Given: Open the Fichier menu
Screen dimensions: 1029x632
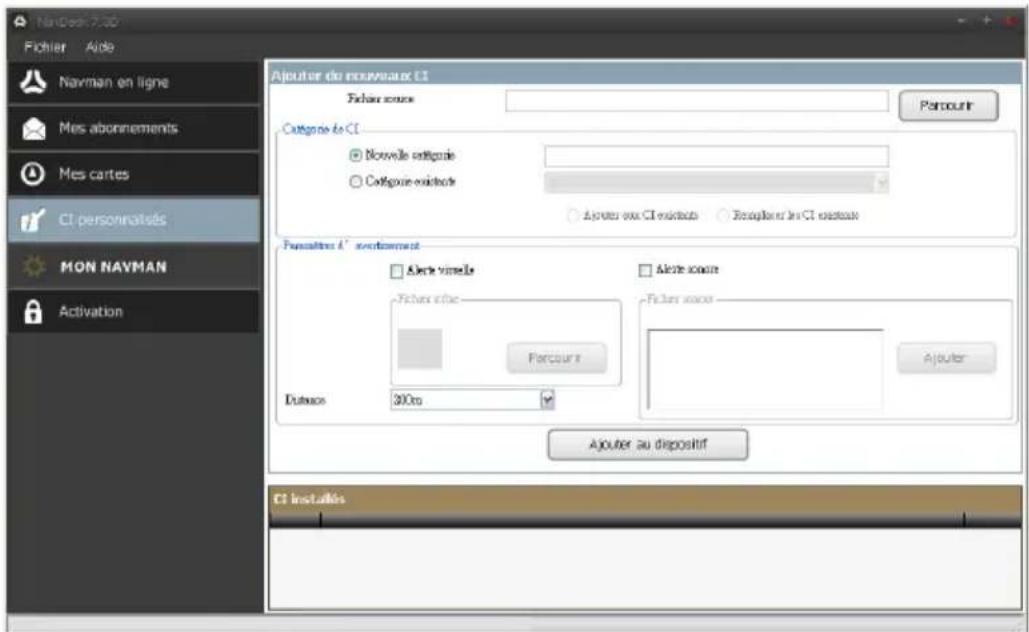Looking at the screenshot, I should pos(45,47).
